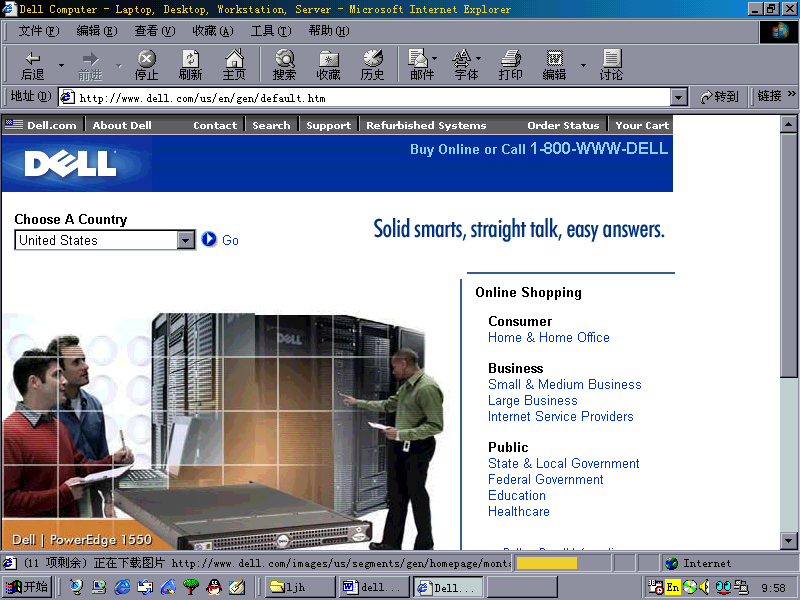Expand the Links (链接) toolbar chevron
800x600 pixels.
pyautogui.click(x=792, y=94)
